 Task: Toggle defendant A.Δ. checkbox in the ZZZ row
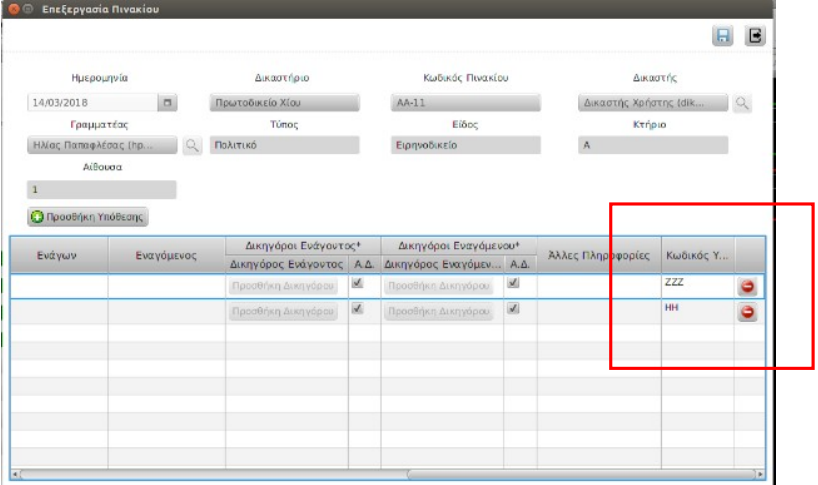pos(514,284)
